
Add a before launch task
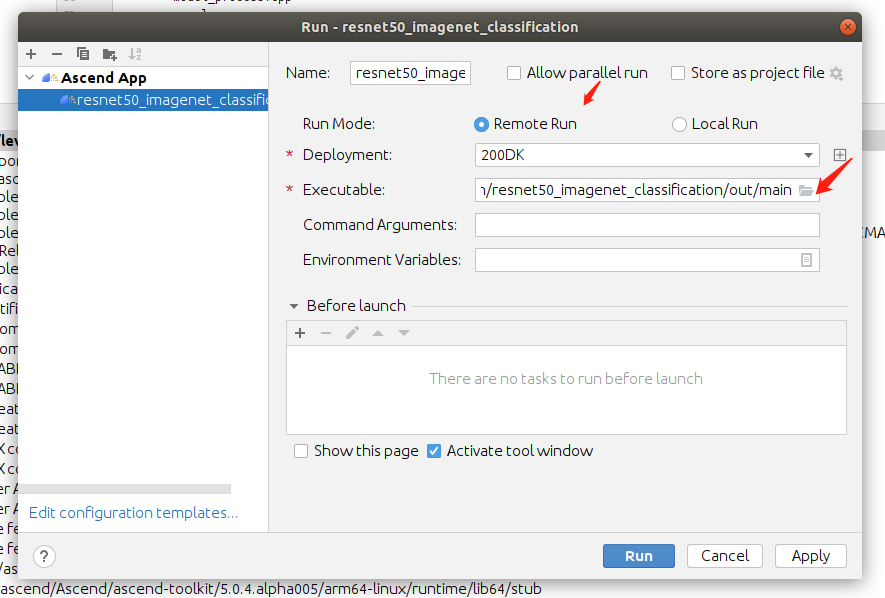300,333
